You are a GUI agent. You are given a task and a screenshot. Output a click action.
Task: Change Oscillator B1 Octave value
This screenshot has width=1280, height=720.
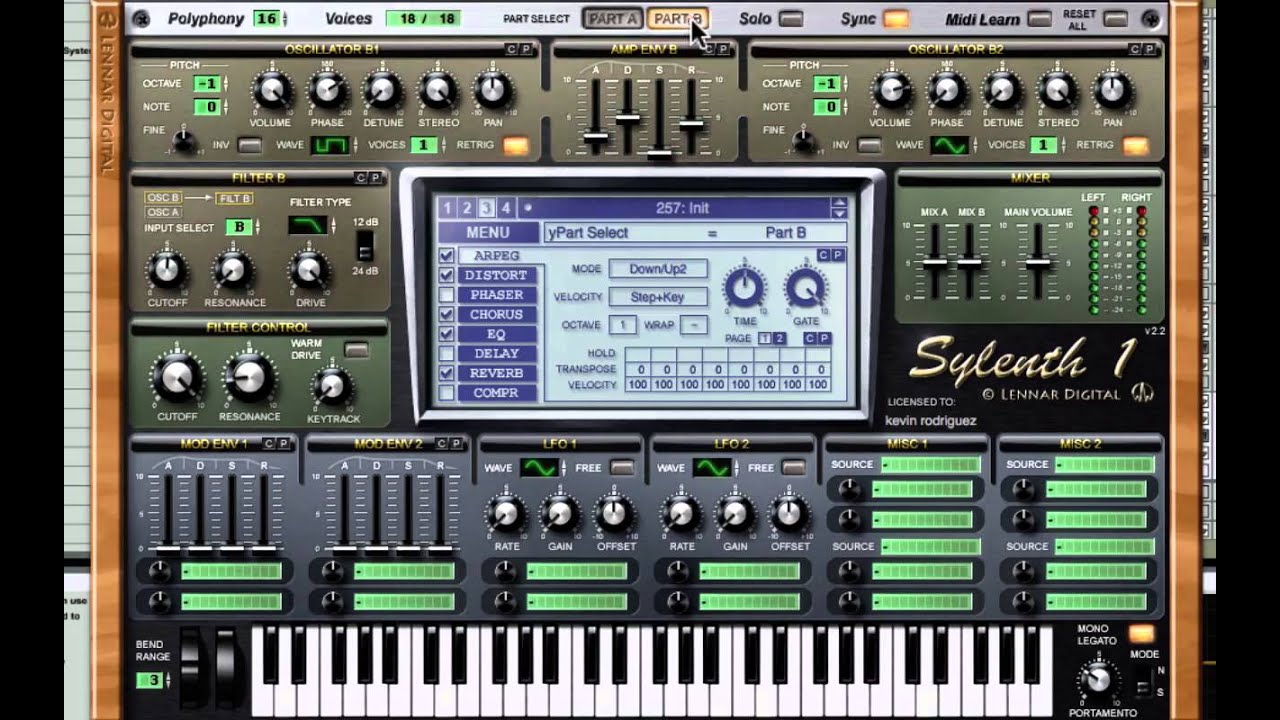207,84
